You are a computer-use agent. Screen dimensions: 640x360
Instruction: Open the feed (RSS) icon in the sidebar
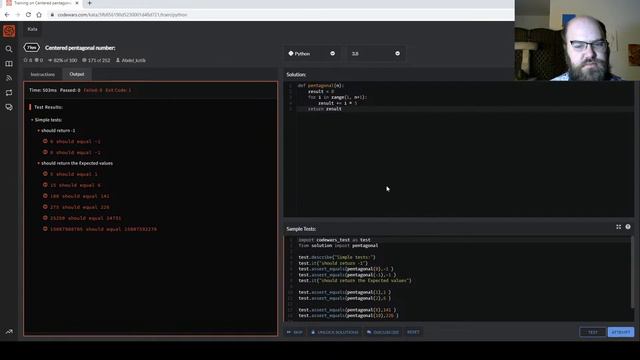(9, 78)
